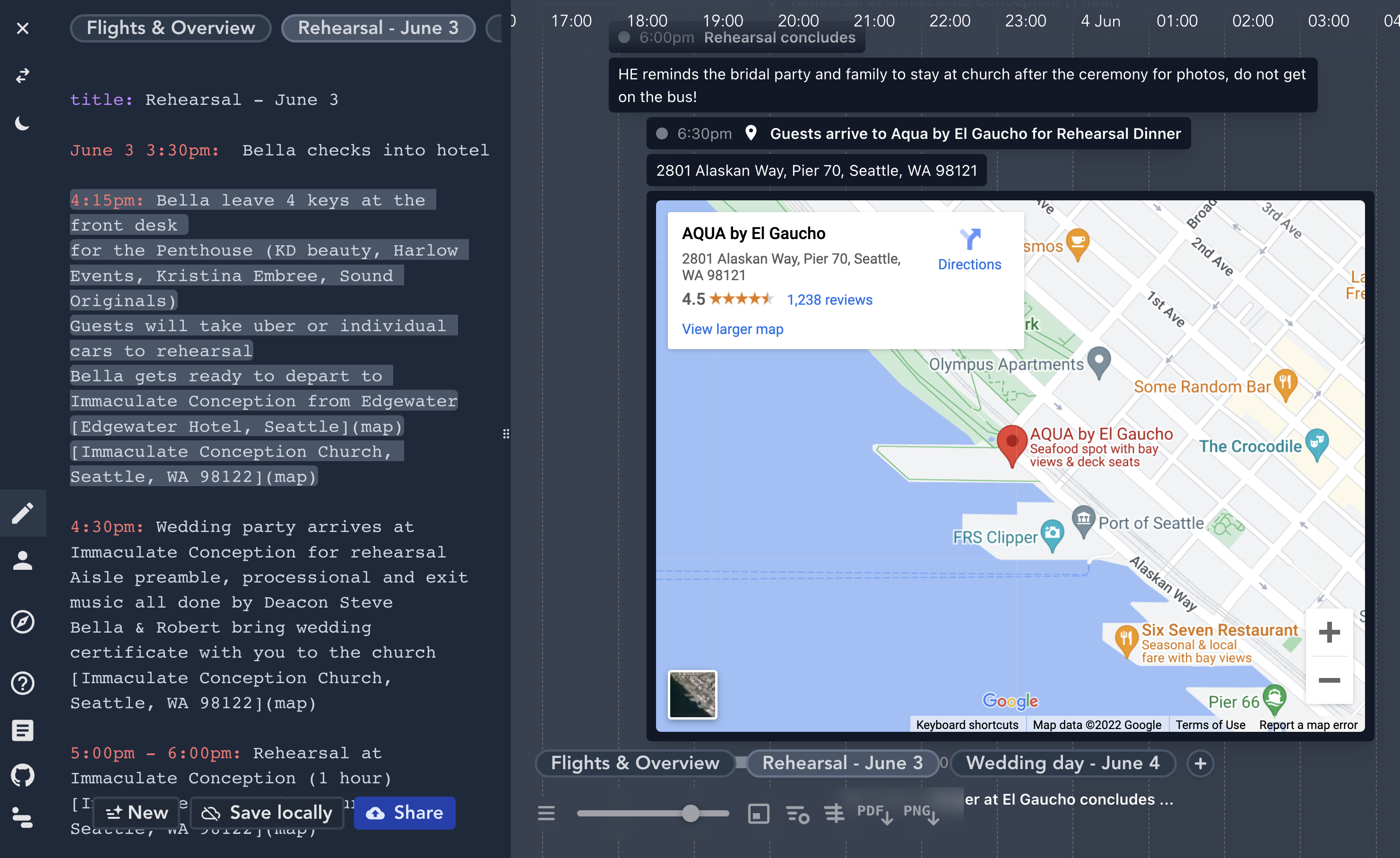The height and width of the screenshot is (858, 1400).
Task: Click Six Seven Restaurant map marker
Action: click(1126, 641)
